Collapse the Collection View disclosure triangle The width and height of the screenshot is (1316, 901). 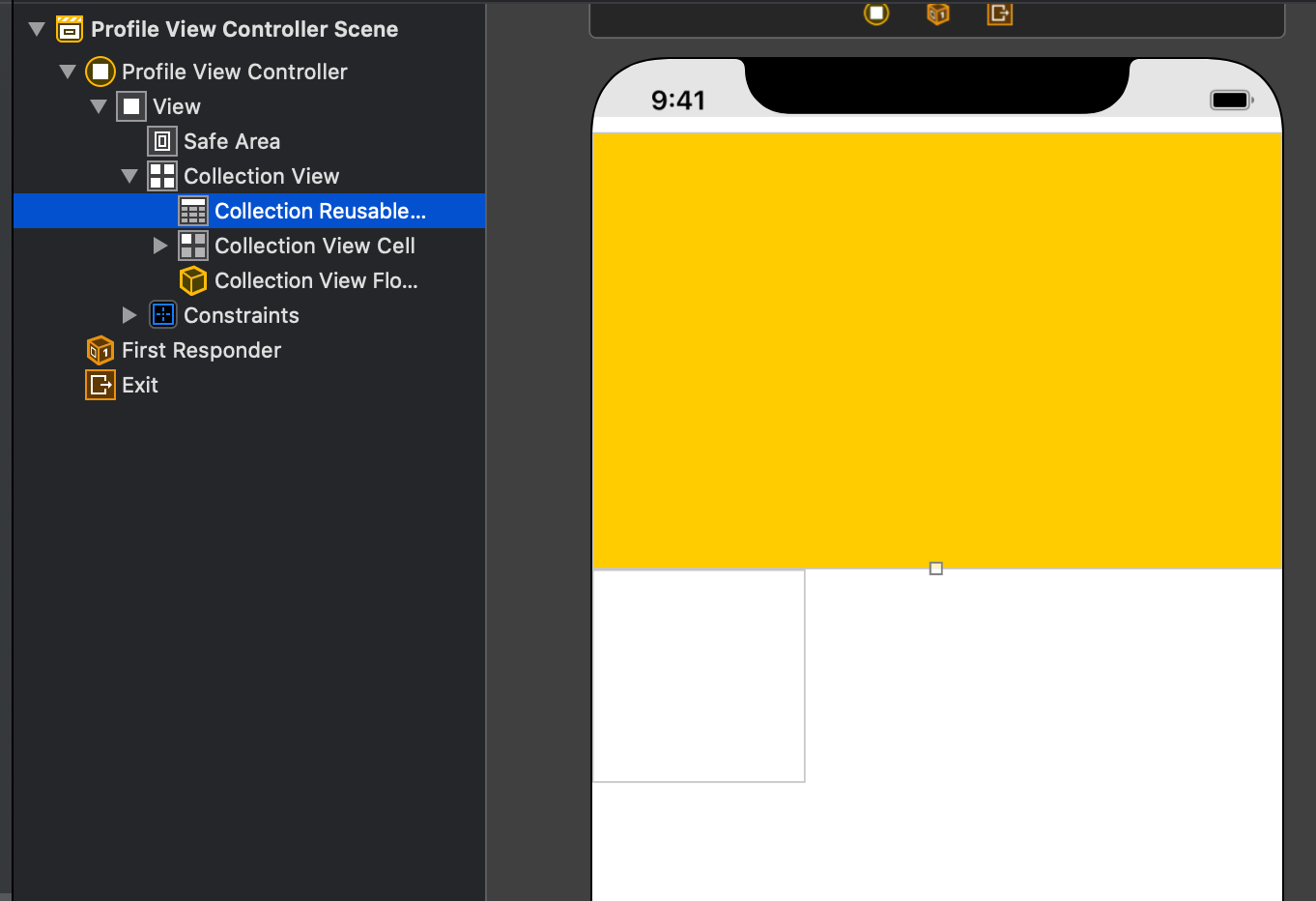tap(129, 176)
